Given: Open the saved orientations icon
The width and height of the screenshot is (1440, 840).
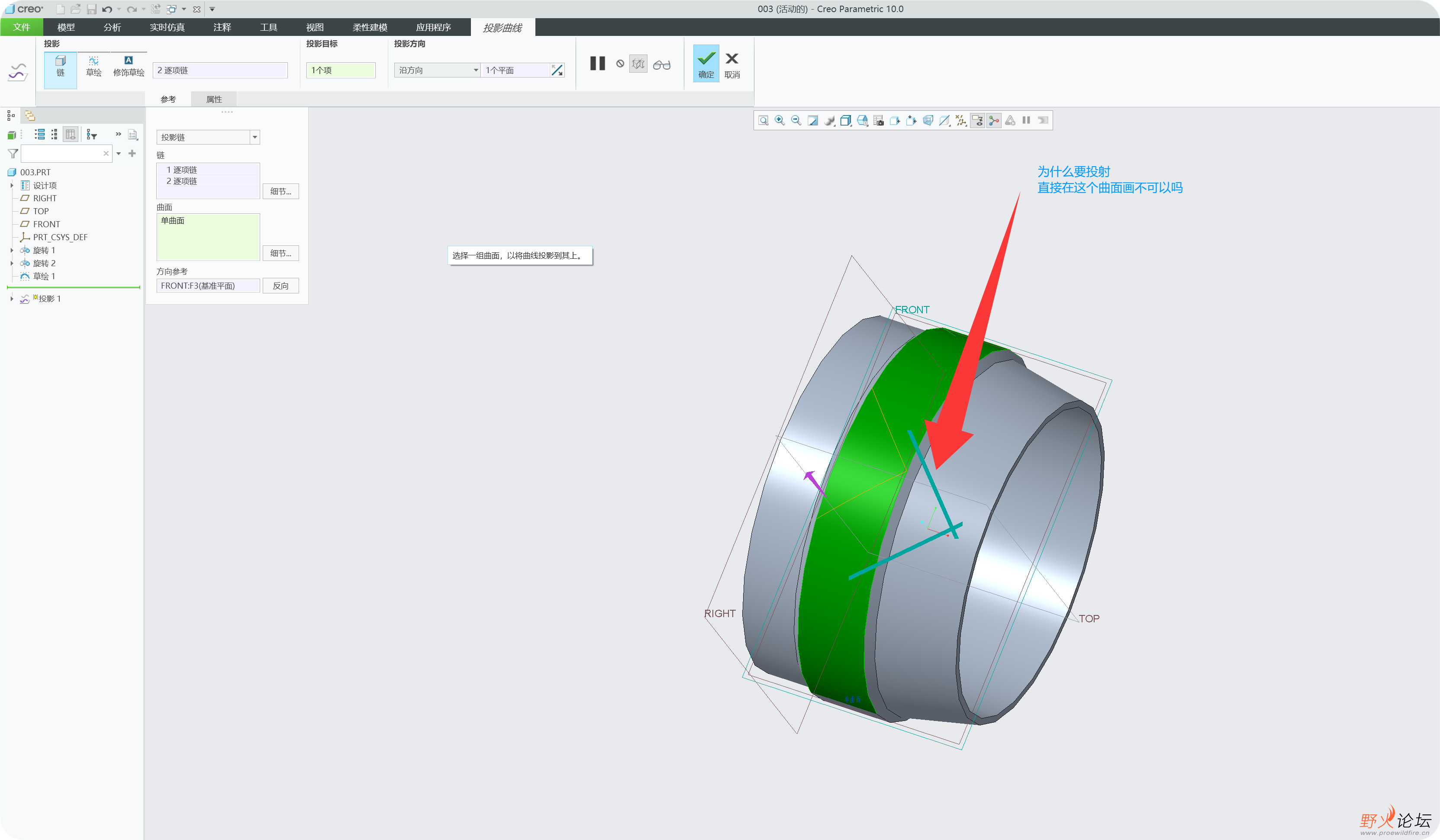Looking at the screenshot, I should [x=862, y=121].
